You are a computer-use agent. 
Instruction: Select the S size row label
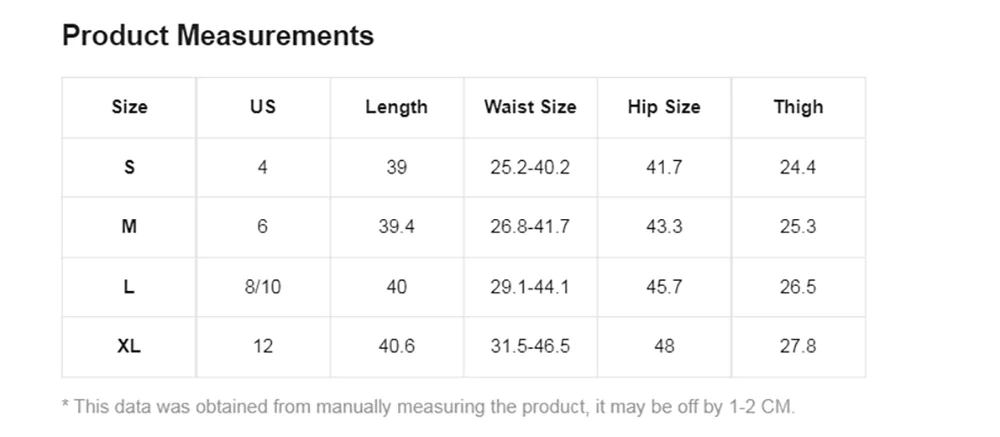(x=129, y=167)
